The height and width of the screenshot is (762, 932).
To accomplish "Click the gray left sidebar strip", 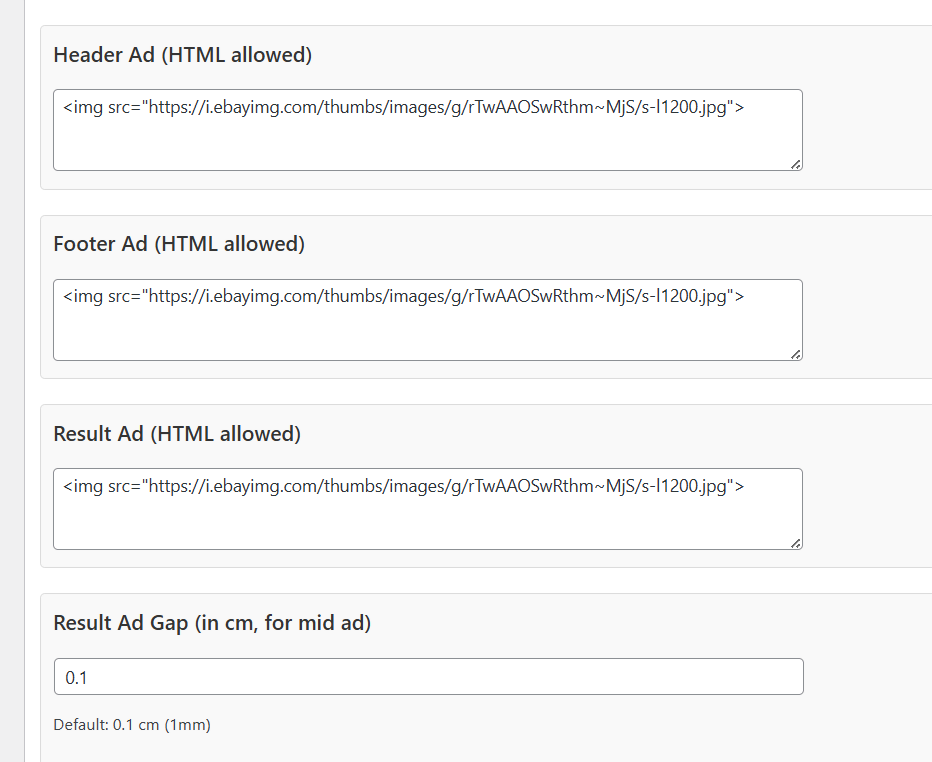I will 11,400.
